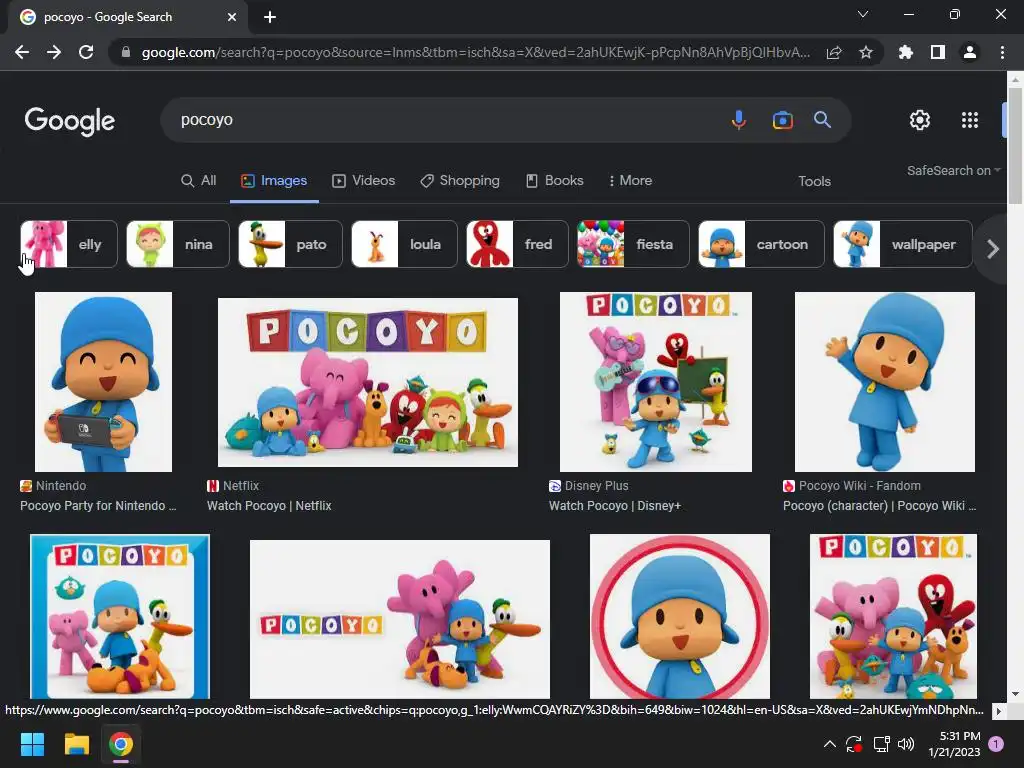Click the magnifying glass search button

[x=822, y=120]
